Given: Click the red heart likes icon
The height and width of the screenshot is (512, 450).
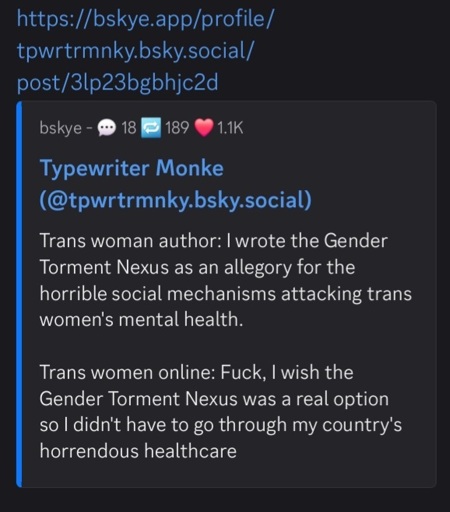Looking at the screenshot, I should click(204, 128).
